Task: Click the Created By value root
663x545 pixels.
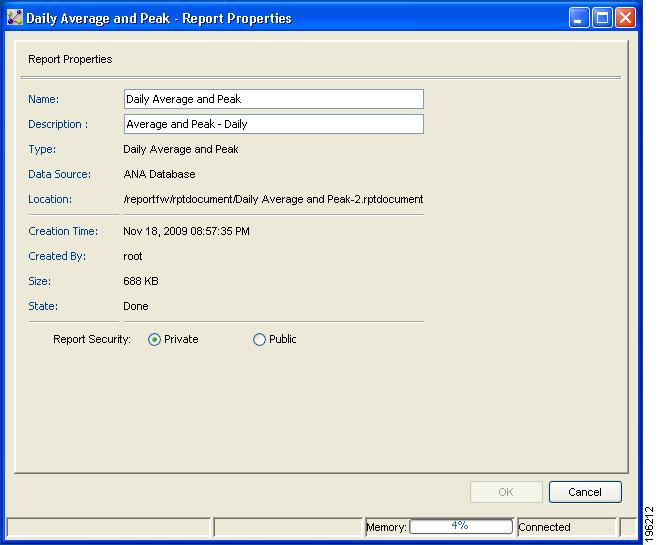Action: coord(133,256)
